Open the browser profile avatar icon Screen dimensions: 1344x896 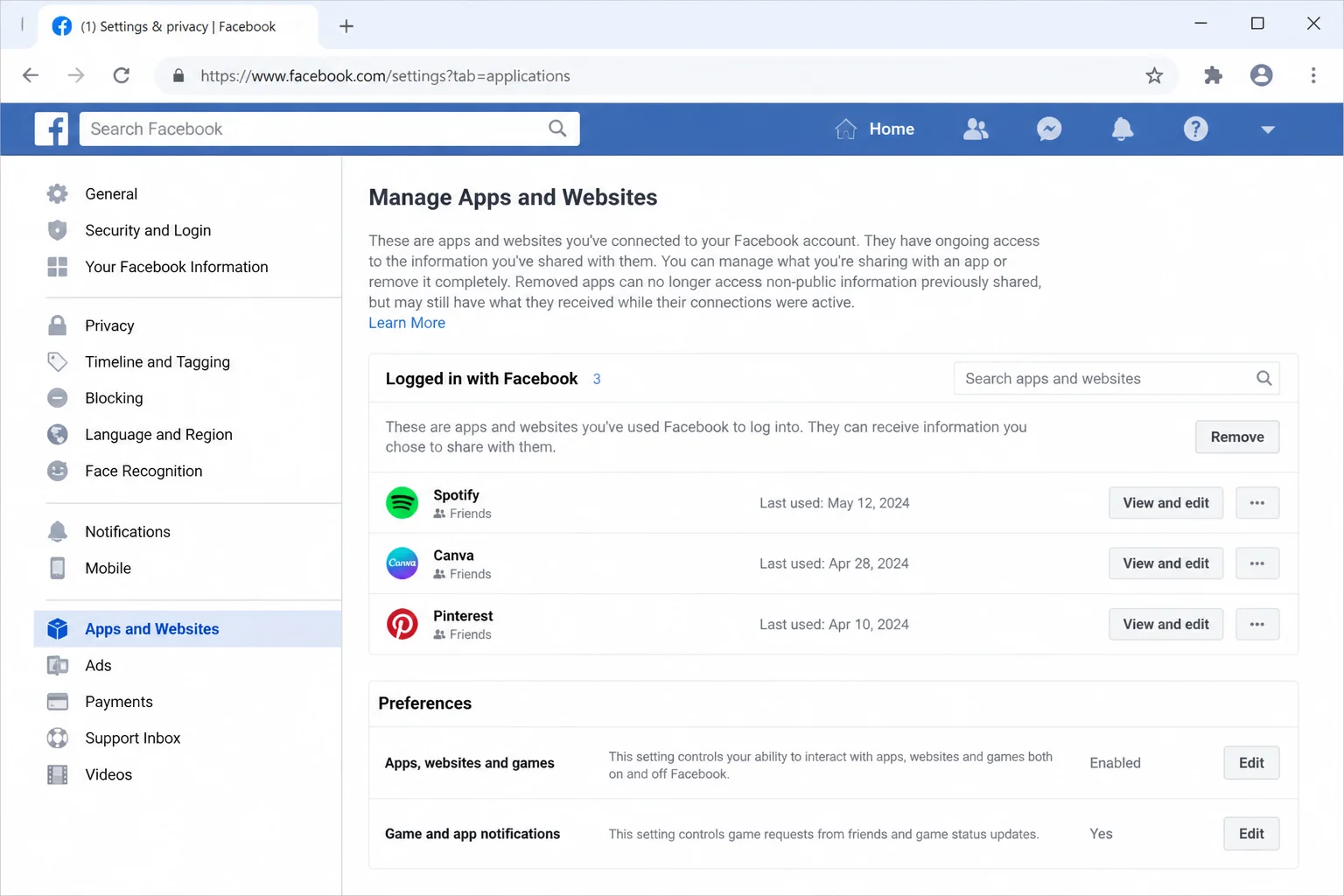1261,75
